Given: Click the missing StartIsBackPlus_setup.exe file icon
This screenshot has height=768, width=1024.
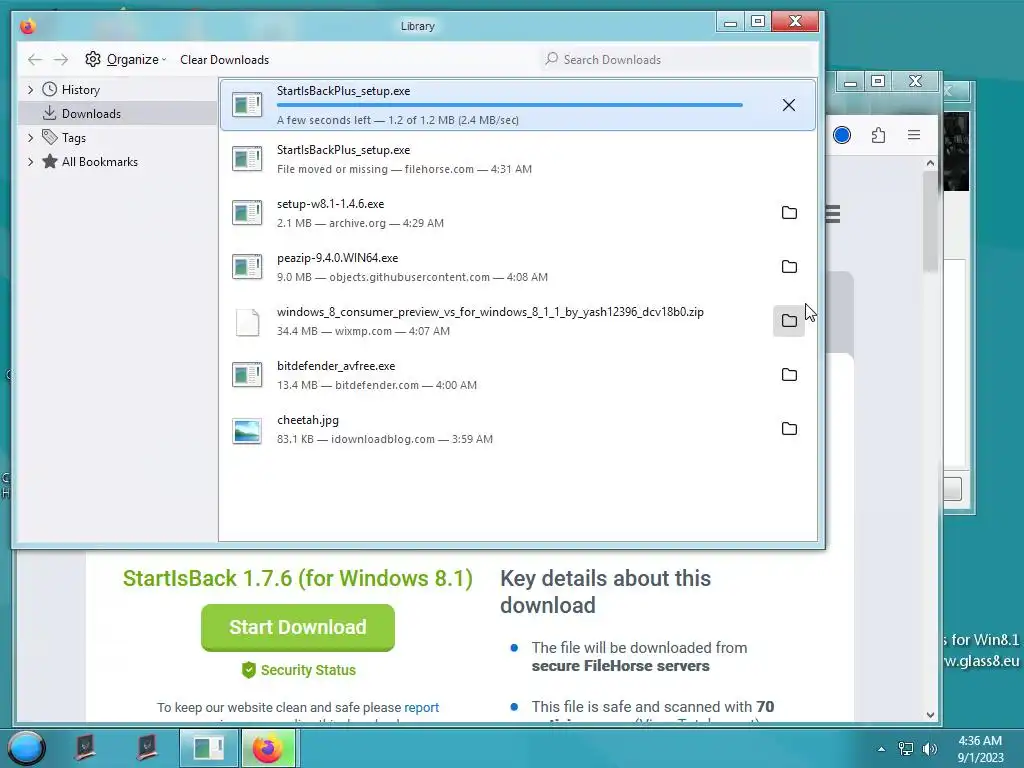Looking at the screenshot, I should point(247,159).
